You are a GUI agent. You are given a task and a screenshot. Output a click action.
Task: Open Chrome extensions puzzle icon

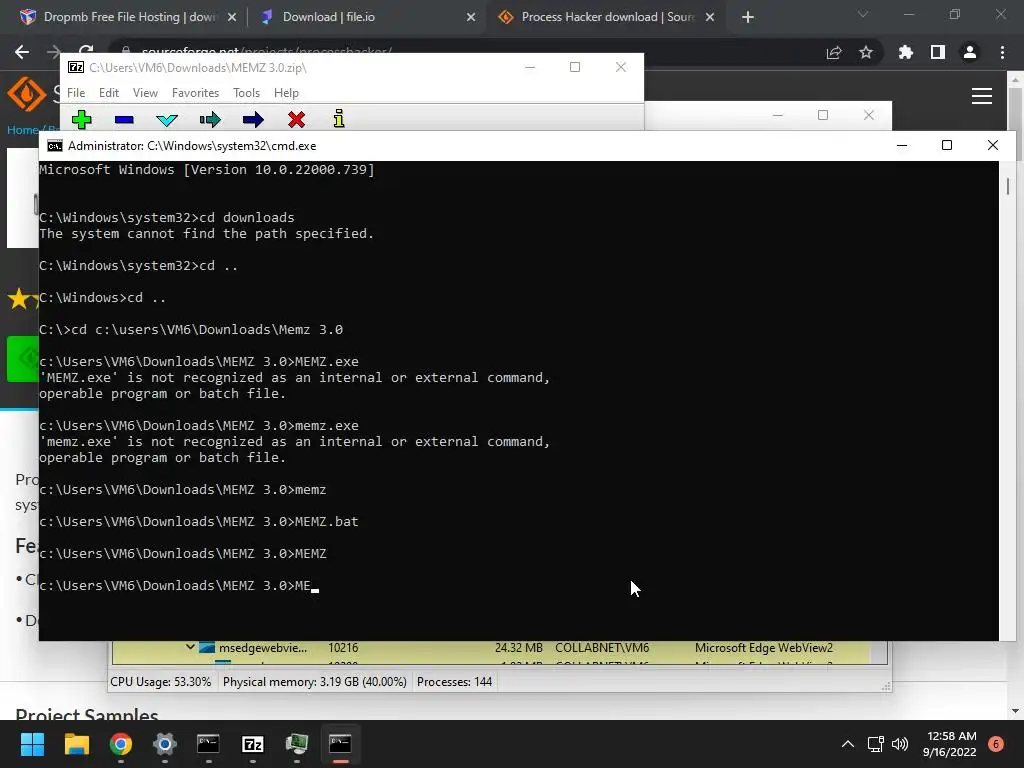[905, 52]
